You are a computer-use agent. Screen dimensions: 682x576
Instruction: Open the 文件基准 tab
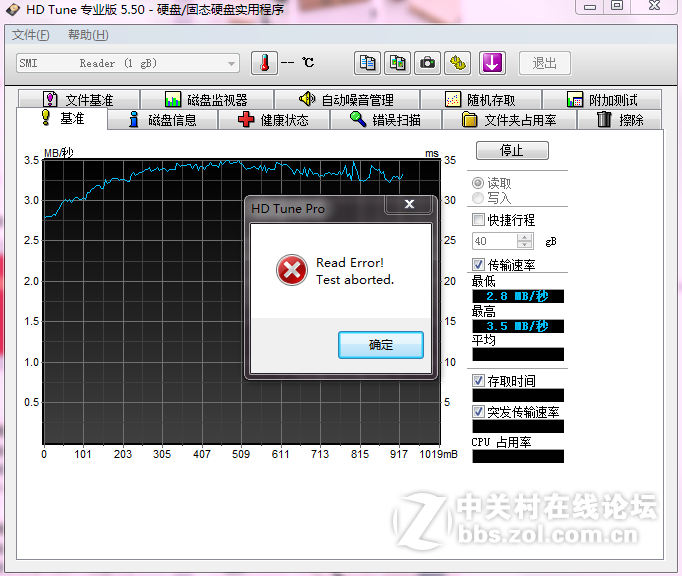coord(79,100)
